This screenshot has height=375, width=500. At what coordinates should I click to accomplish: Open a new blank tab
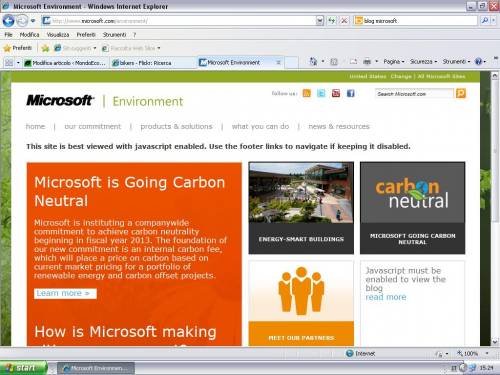point(291,63)
